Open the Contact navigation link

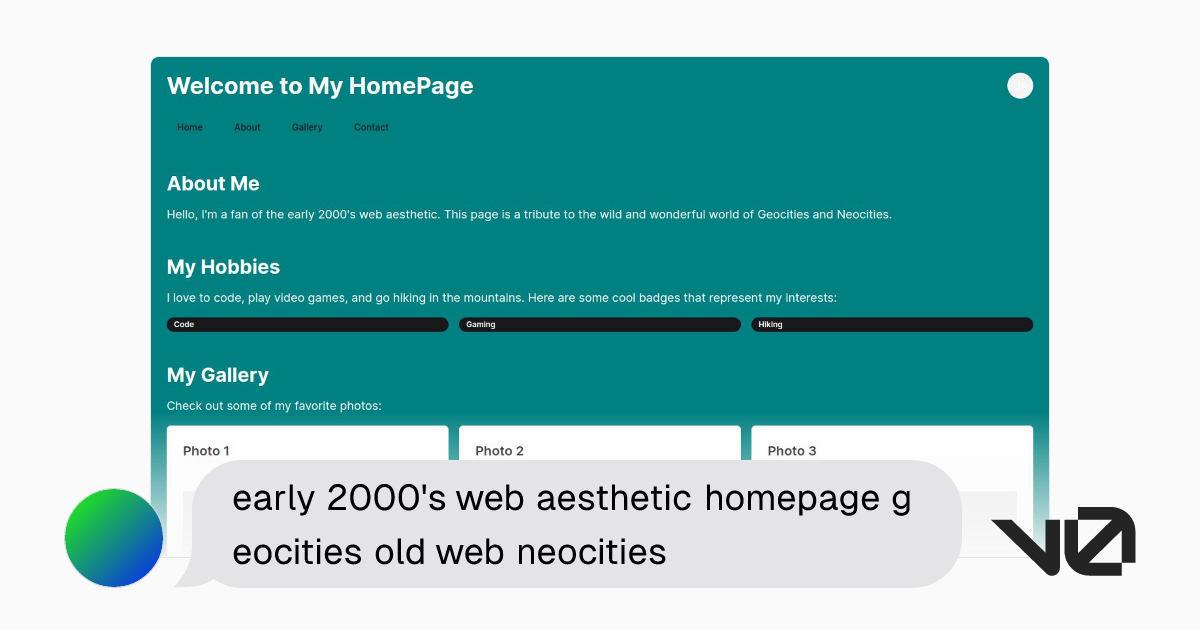pyautogui.click(x=371, y=128)
